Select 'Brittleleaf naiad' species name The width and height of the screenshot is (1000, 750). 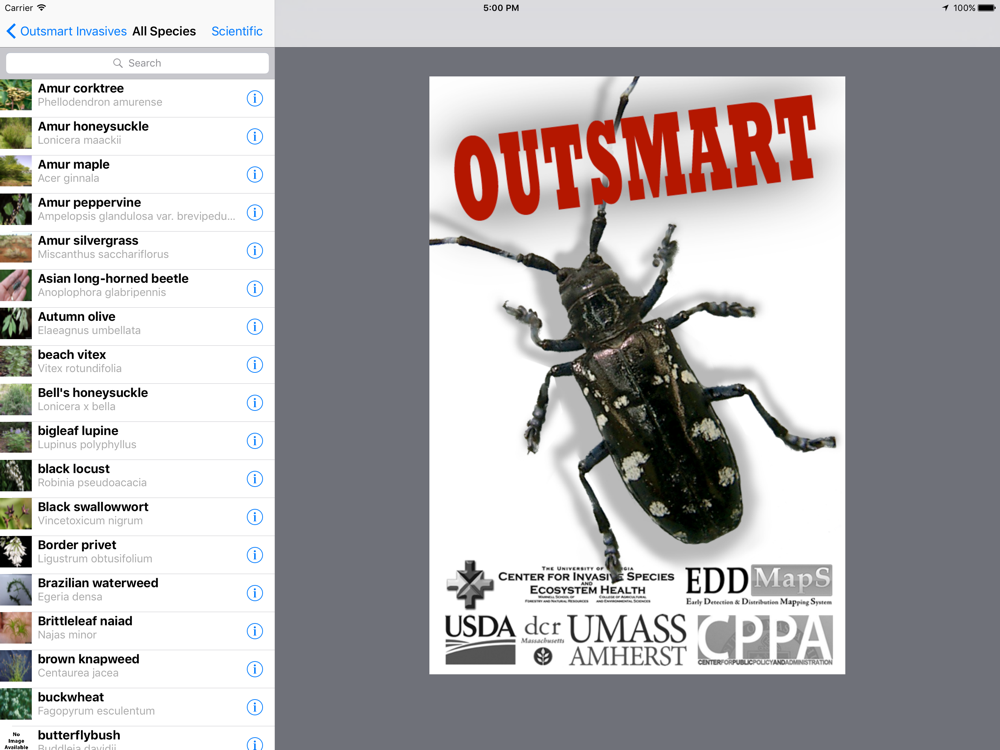point(85,621)
